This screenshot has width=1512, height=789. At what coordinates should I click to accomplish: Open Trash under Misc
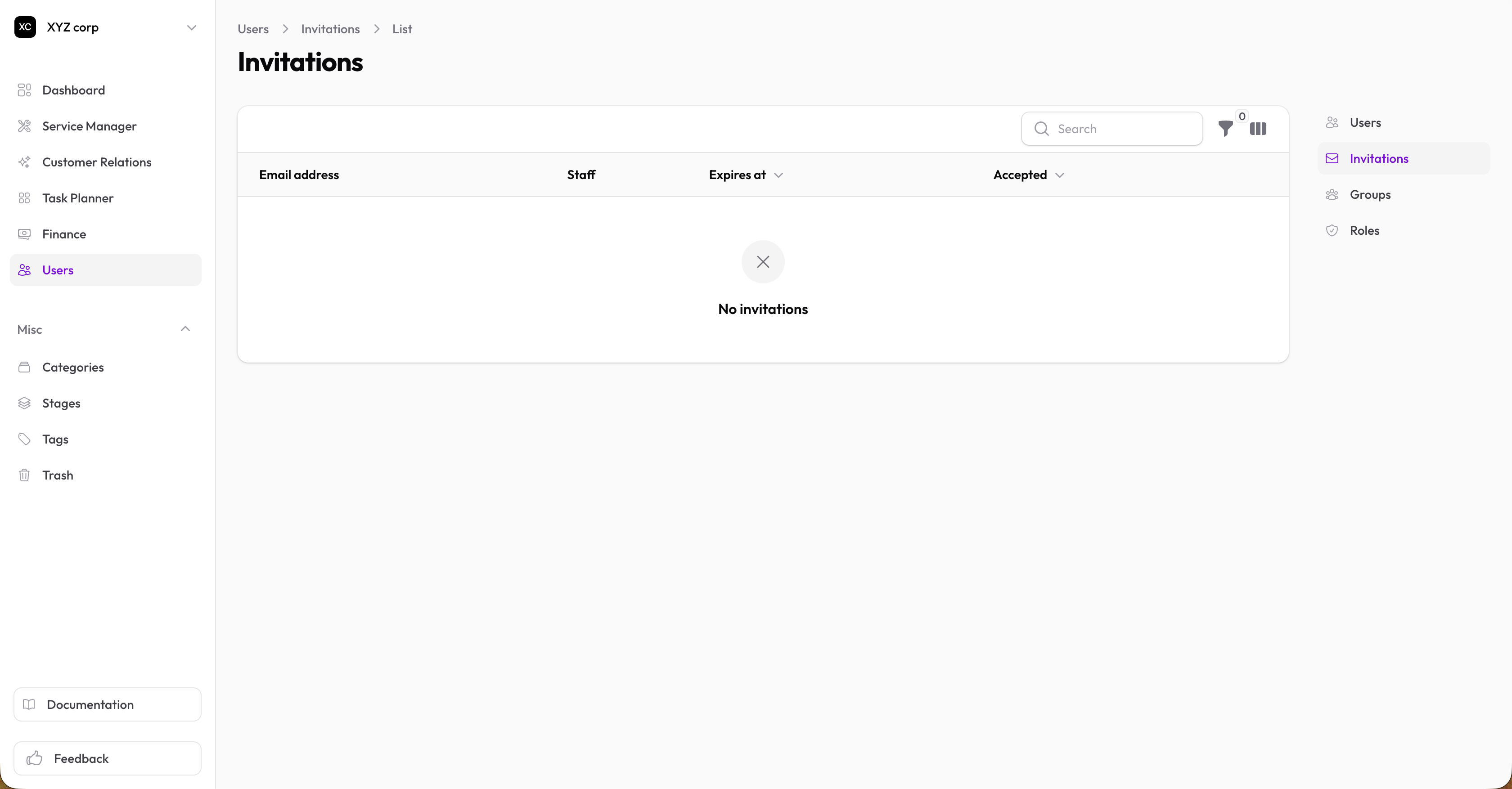point(106,475)
